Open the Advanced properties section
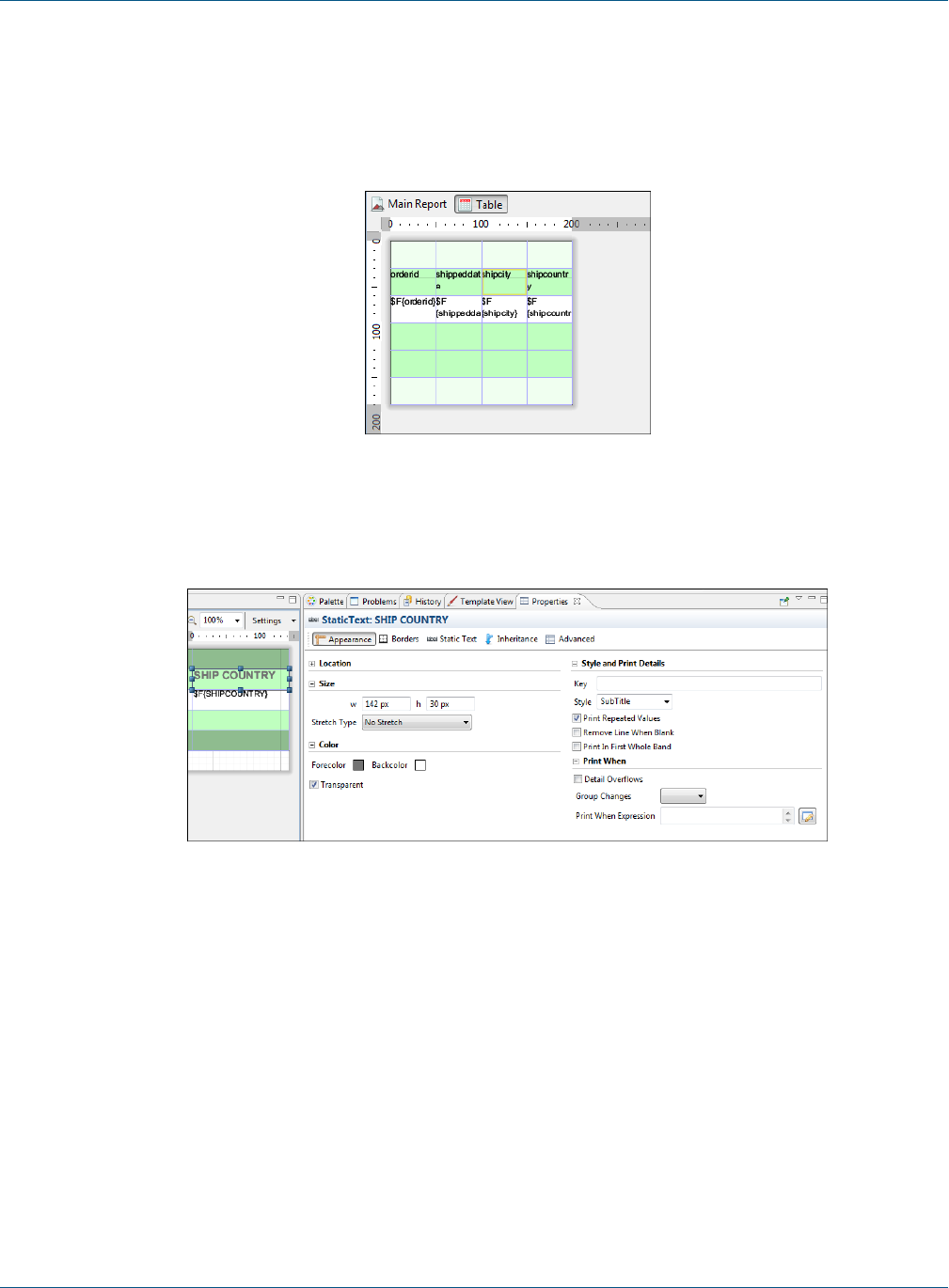This screenshot has height=1288, width=949. pyautogui.click(x=570, y=639)
